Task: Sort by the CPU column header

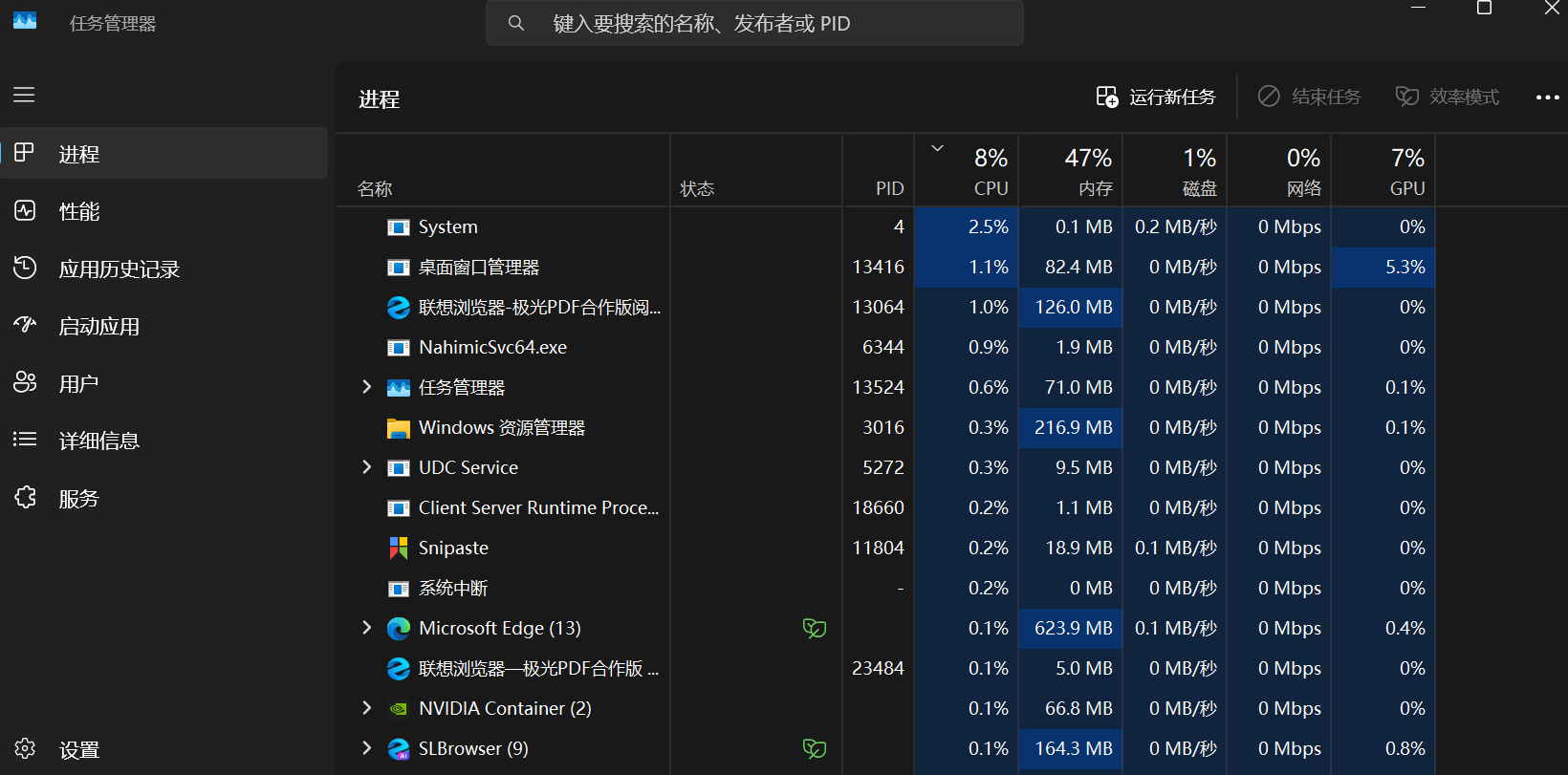Action: [x=967, y=170]
